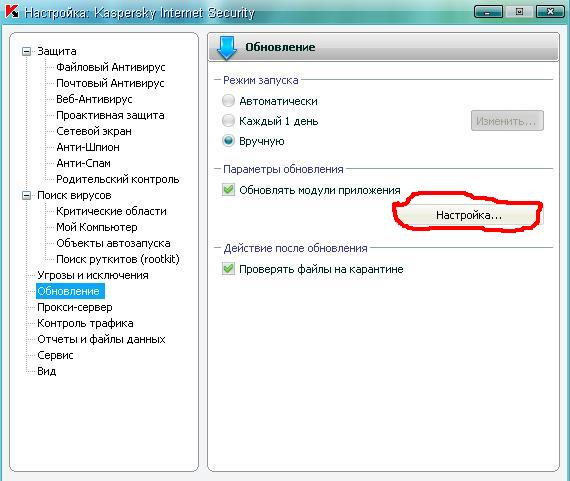570x481 pixels.
Task: Open Отчеты и файлы данных section
Action: 101,339
